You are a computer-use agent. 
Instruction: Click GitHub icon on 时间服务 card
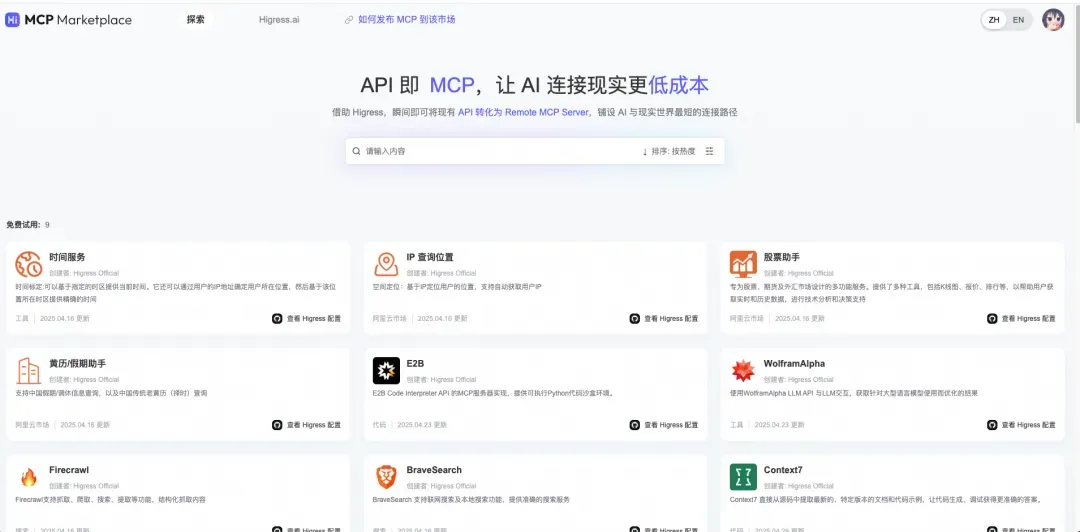tap(277, 318)
